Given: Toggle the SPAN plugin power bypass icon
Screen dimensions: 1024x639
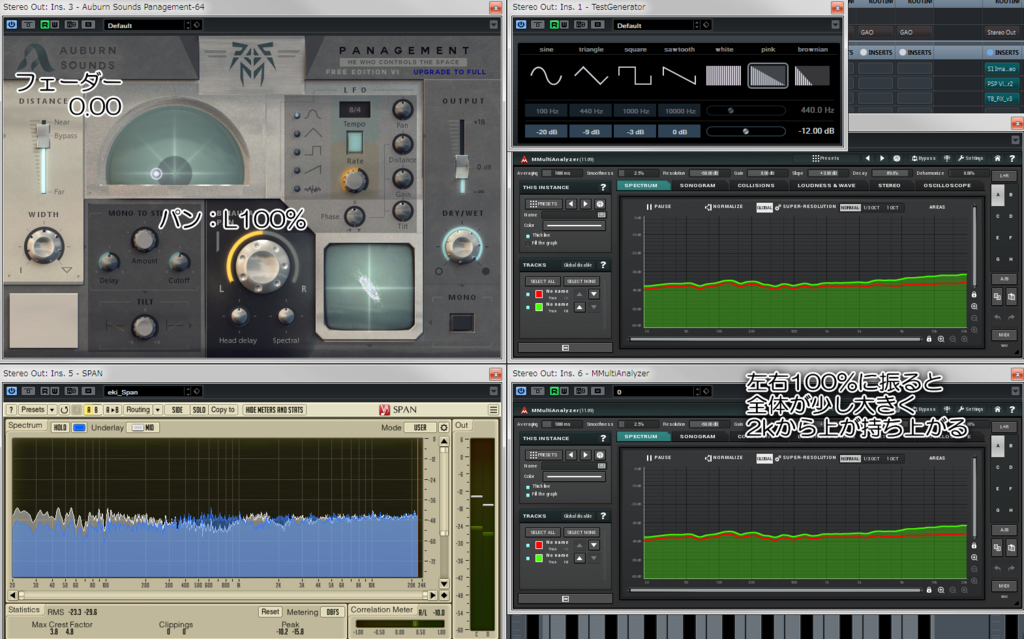Looking at the screenshot, I should point(12,391).
